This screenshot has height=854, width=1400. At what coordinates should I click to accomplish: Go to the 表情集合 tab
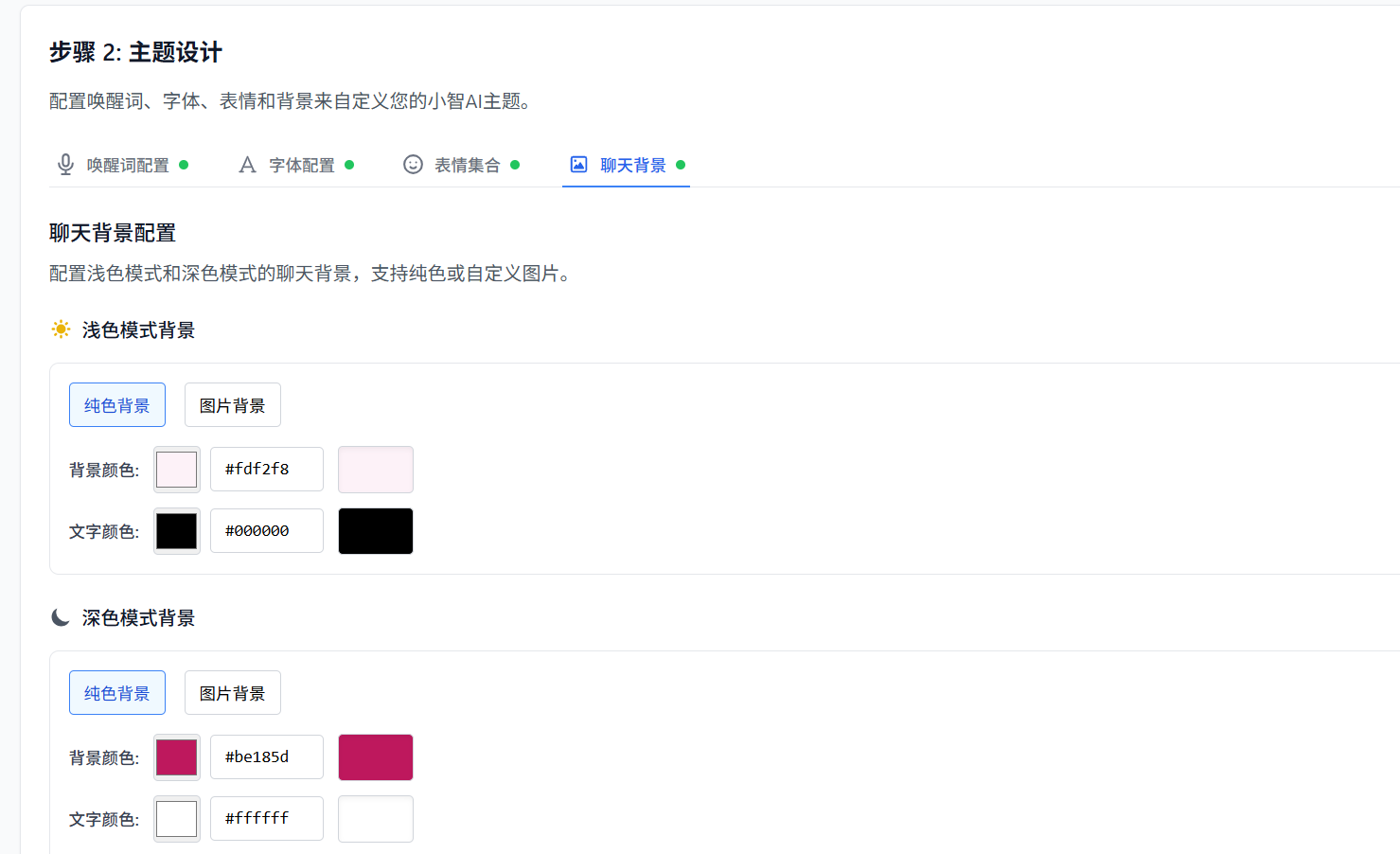[x=462, y=165]
